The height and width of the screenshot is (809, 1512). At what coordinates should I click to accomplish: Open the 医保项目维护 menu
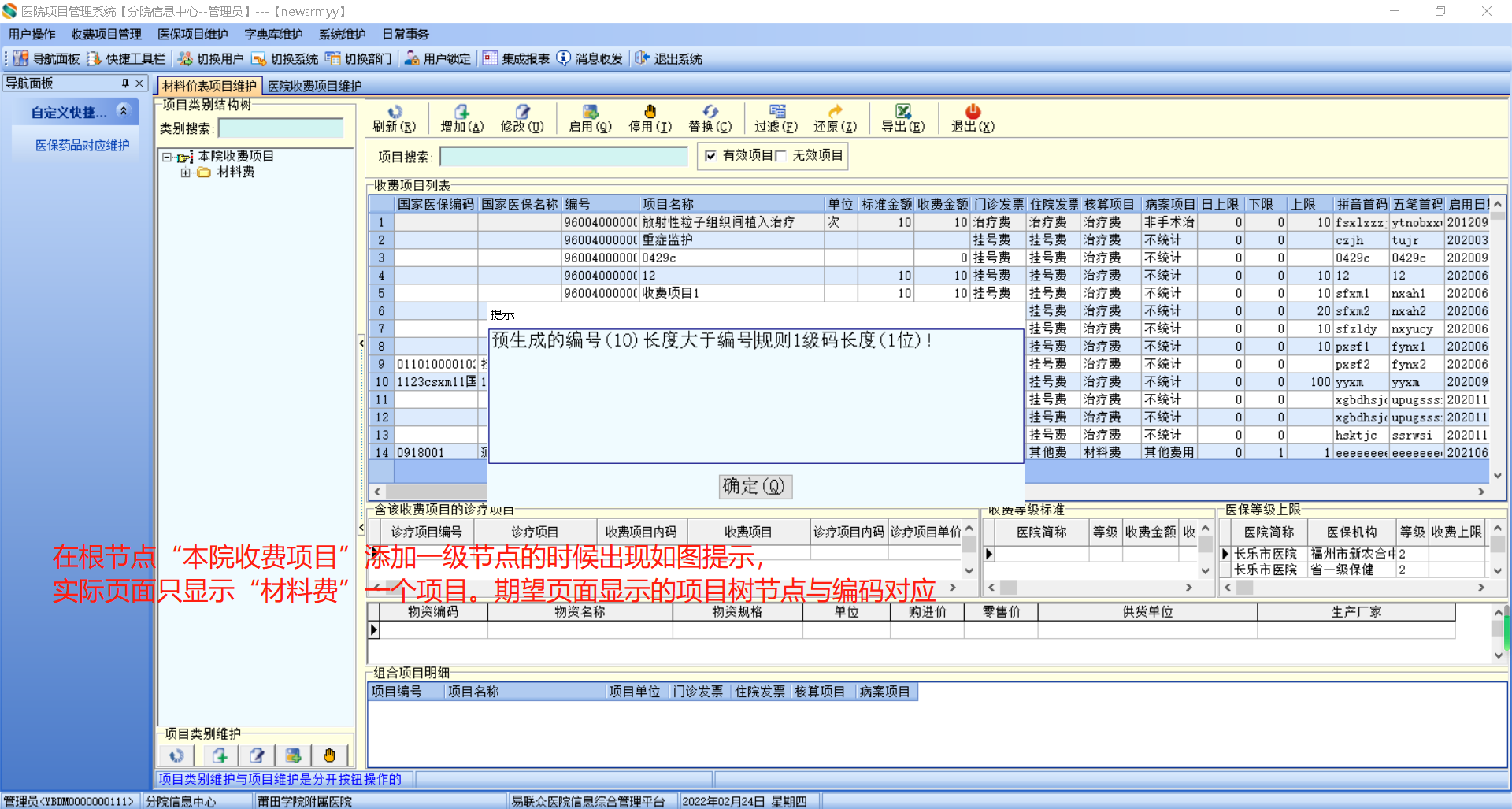(x=193, y=34)
